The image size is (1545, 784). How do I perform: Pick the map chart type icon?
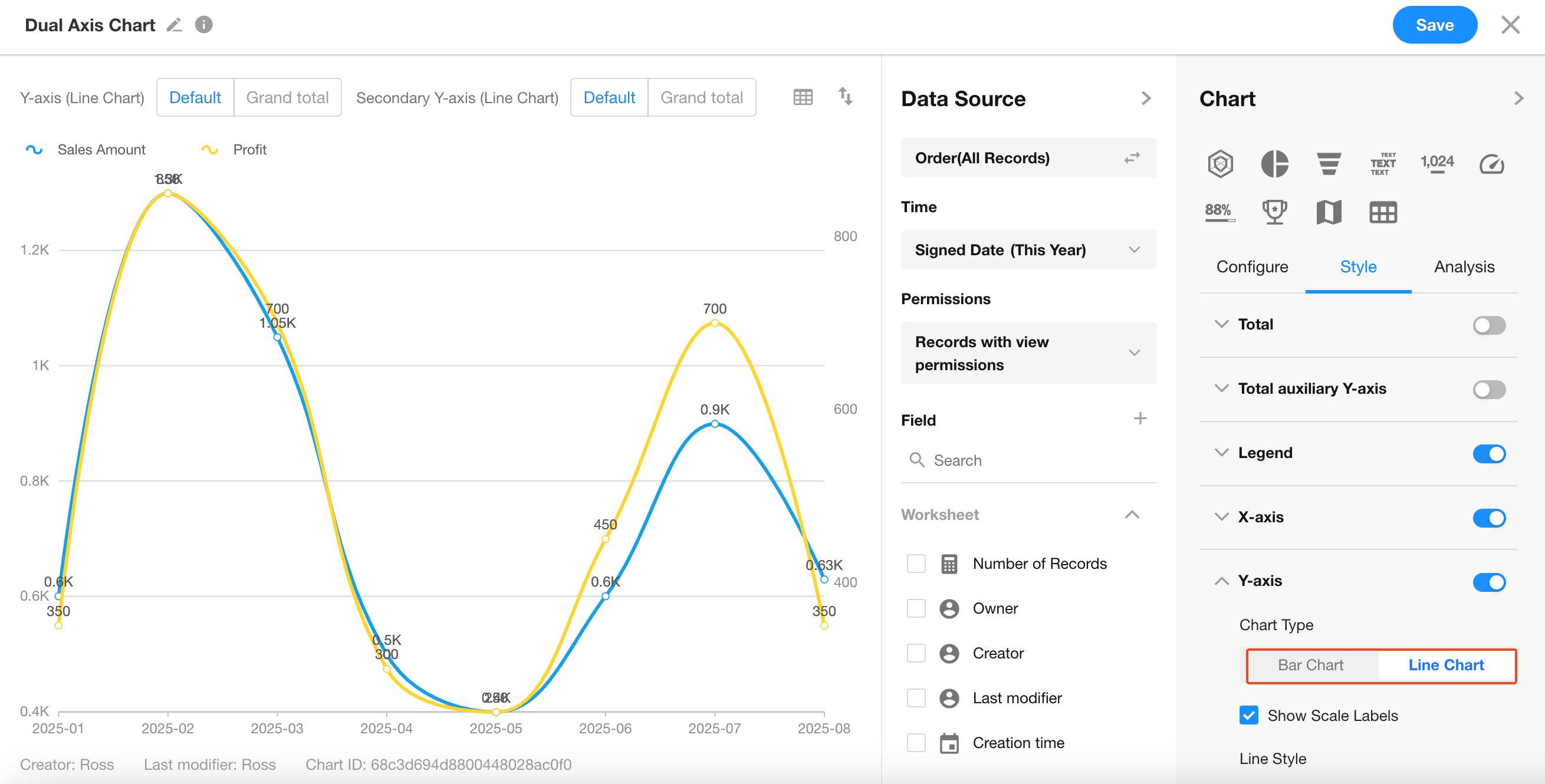pos(1329,212)
